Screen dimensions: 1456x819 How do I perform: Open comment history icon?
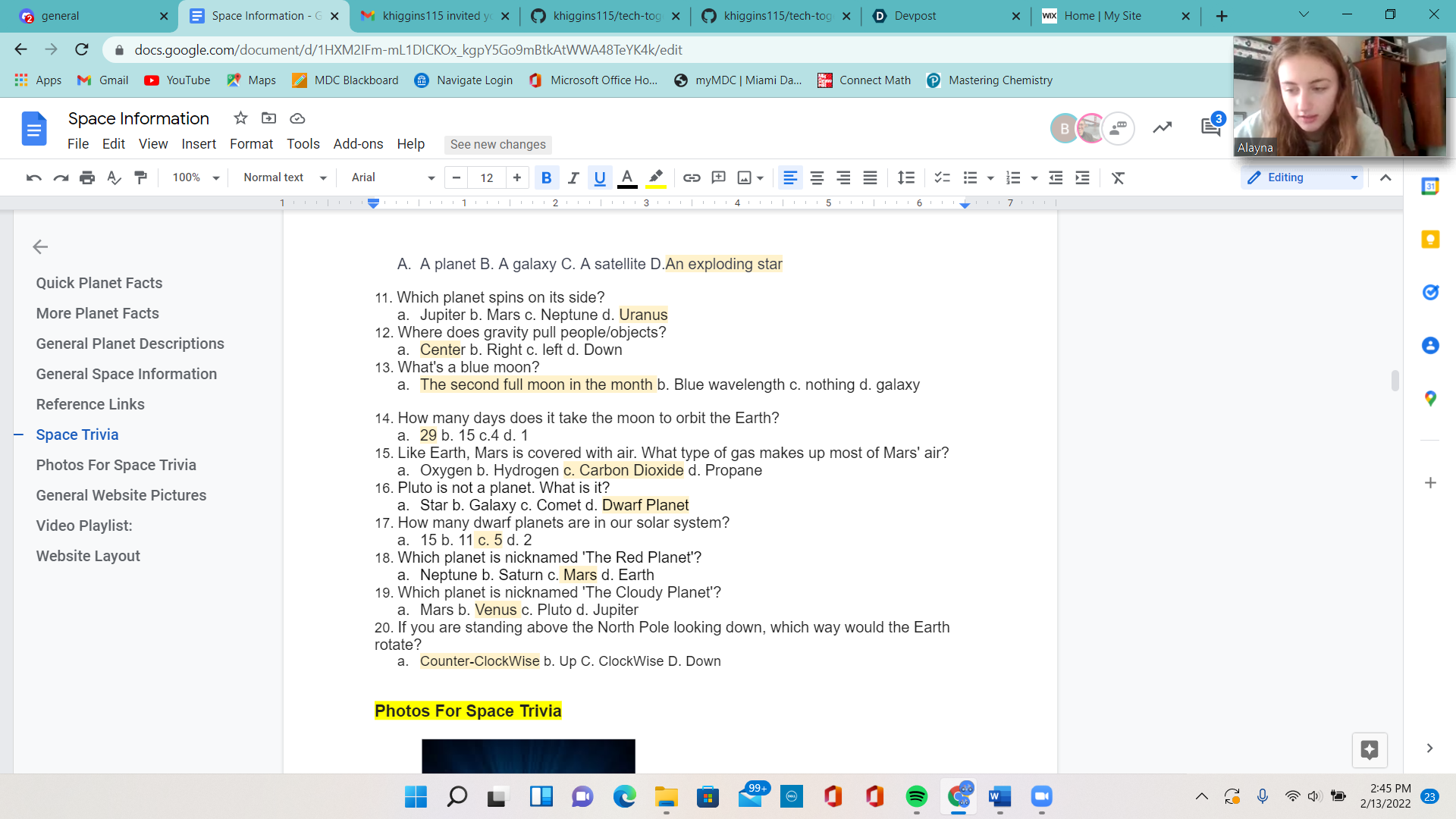(x=1210, y=127)
